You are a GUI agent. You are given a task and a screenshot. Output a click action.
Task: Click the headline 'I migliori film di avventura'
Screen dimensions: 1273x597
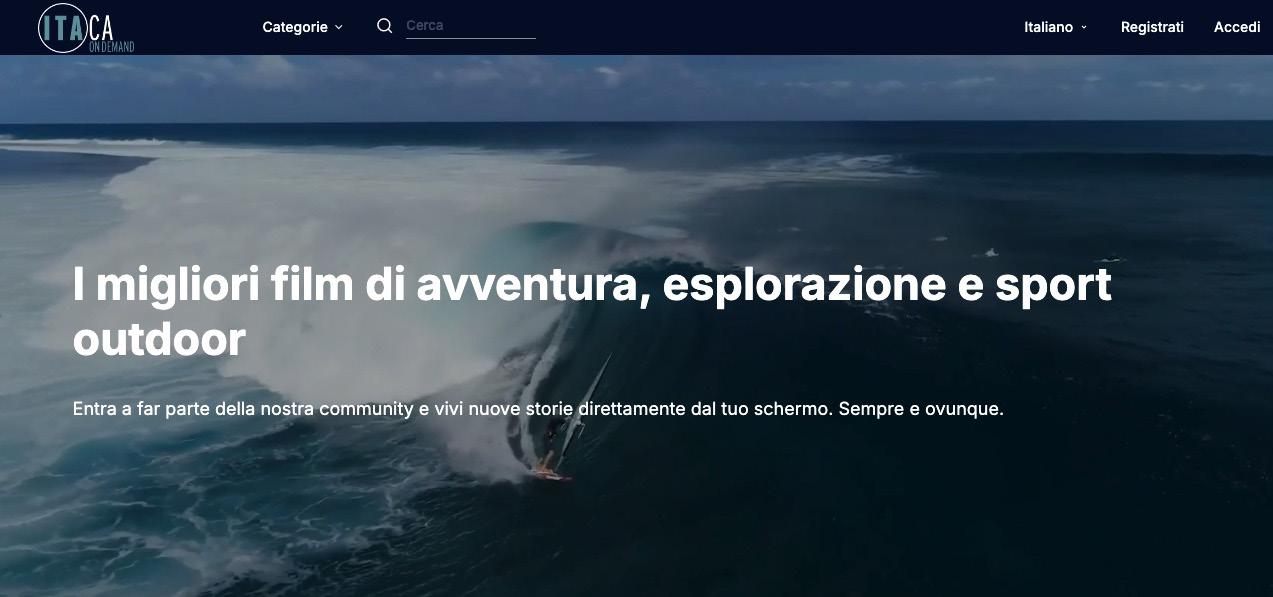(354, 285)
